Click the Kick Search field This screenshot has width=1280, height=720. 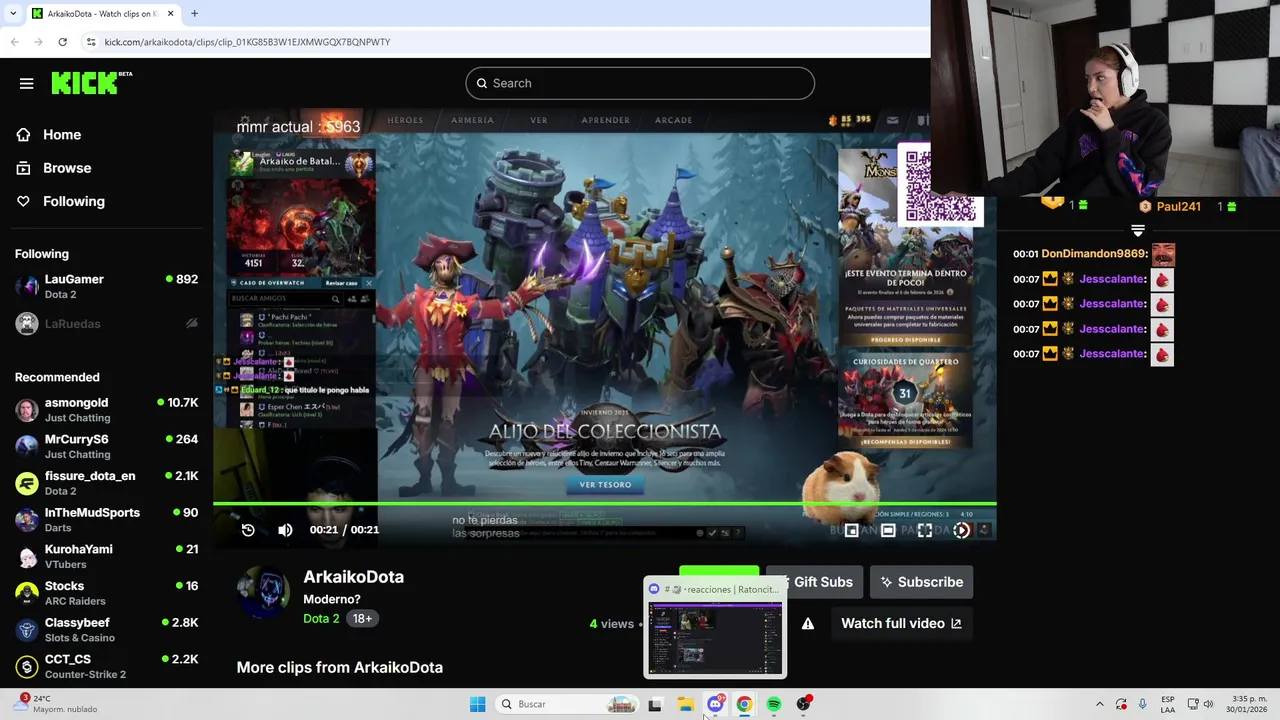pyautogui.click(x=640, y=83)
